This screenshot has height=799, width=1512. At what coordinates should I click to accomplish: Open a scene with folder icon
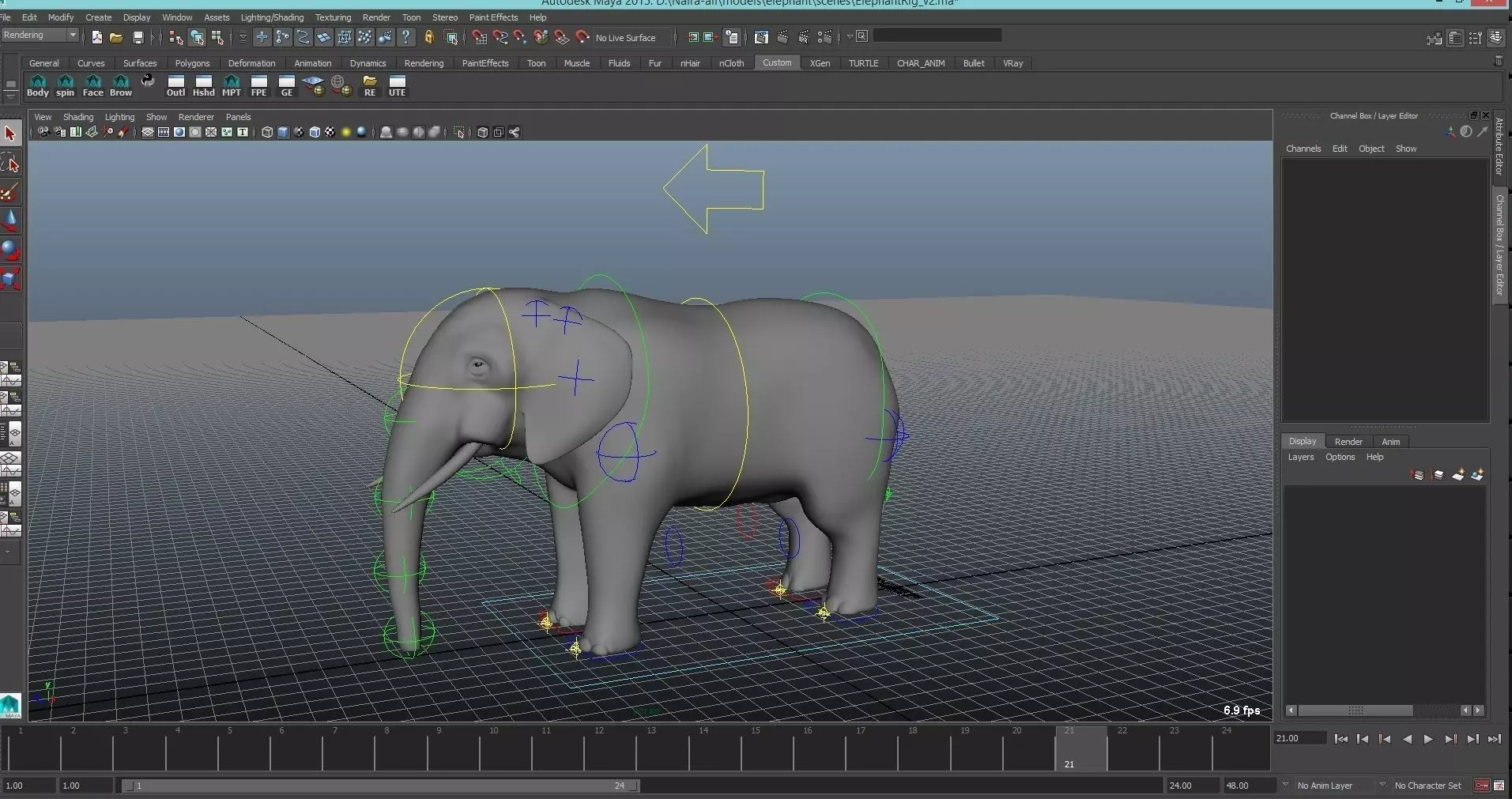pyautogui.click(x=116, y=37)
